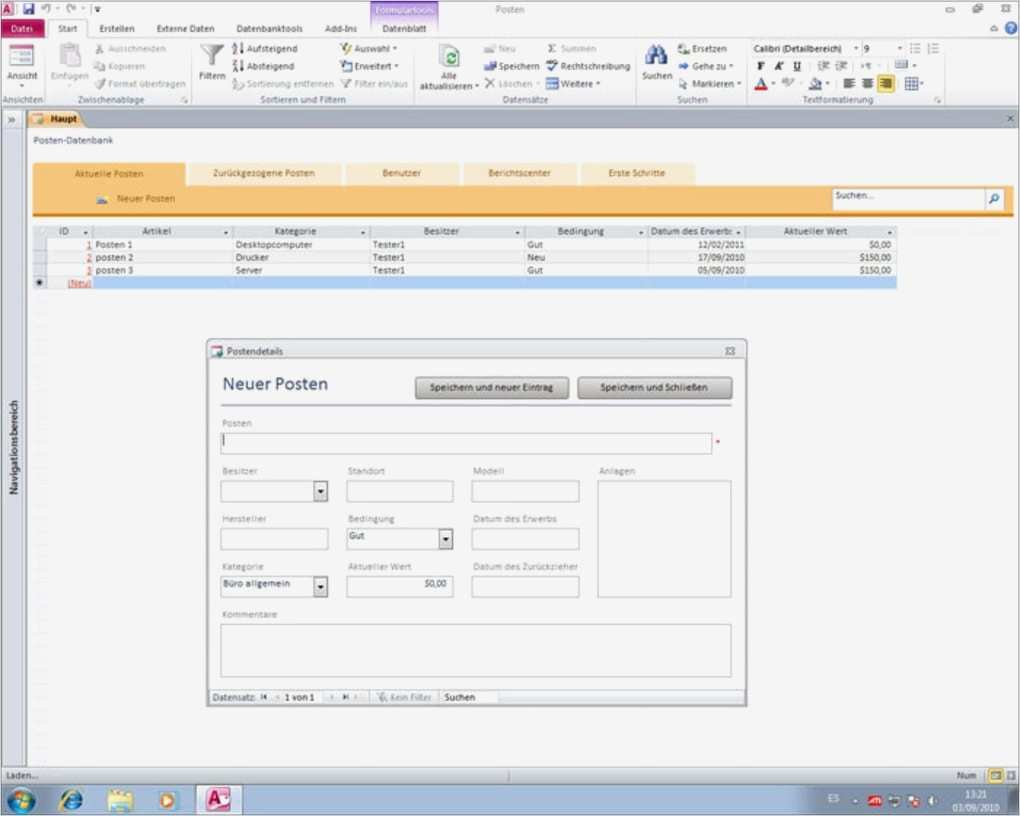
Task: Open font name Calibri dropdown
Action: [x=856, y=49]
